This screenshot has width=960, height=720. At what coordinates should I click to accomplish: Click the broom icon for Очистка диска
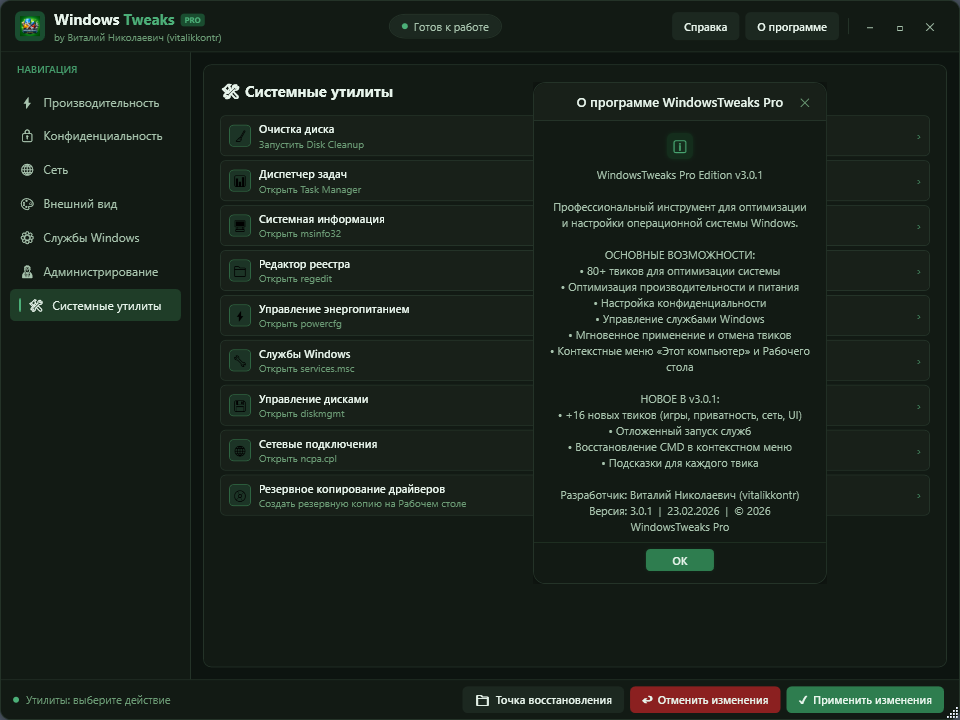pos(240,136)
